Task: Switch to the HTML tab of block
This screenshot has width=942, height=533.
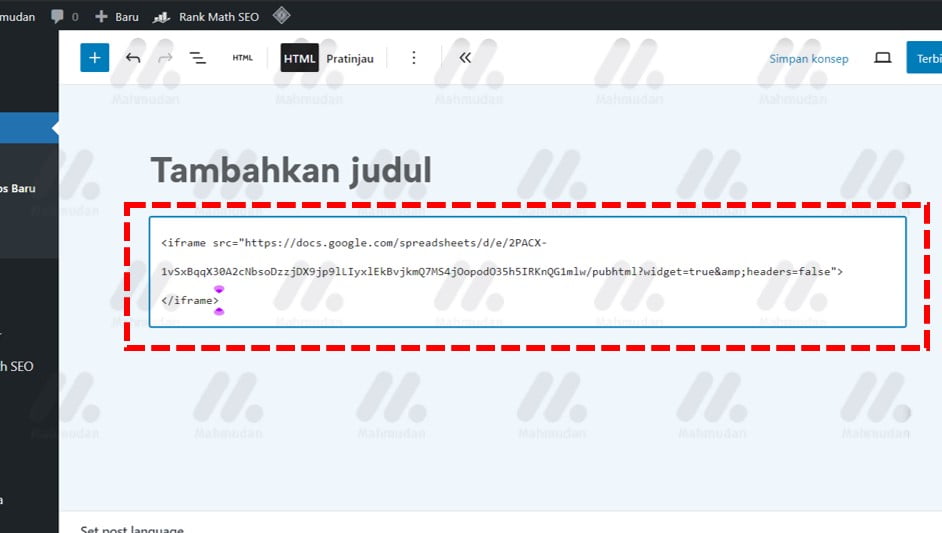Action: (x=299, y=59)
